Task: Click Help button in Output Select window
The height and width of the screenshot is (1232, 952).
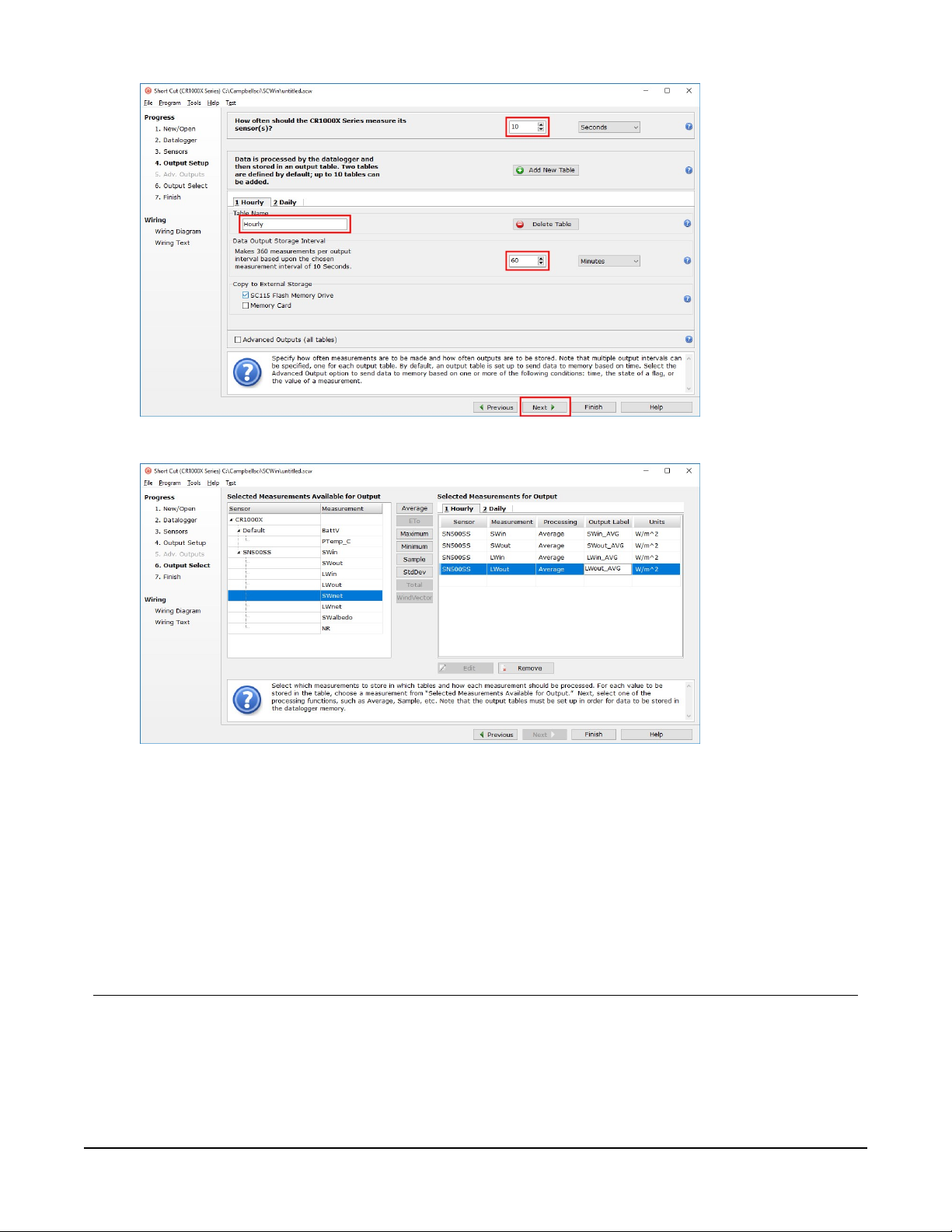Action: coord(657,735)
